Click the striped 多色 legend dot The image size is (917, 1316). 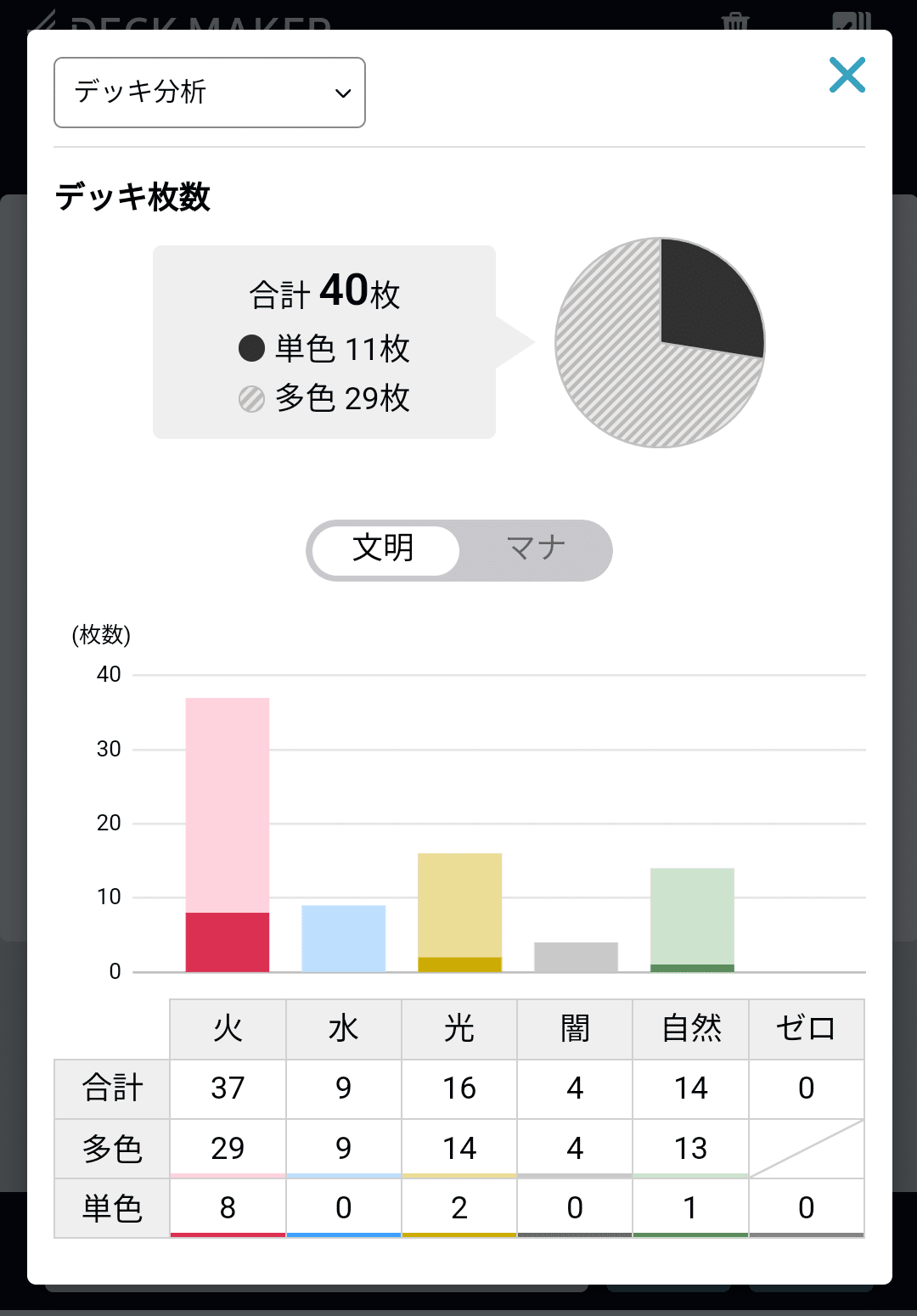(x=252, y=398)
